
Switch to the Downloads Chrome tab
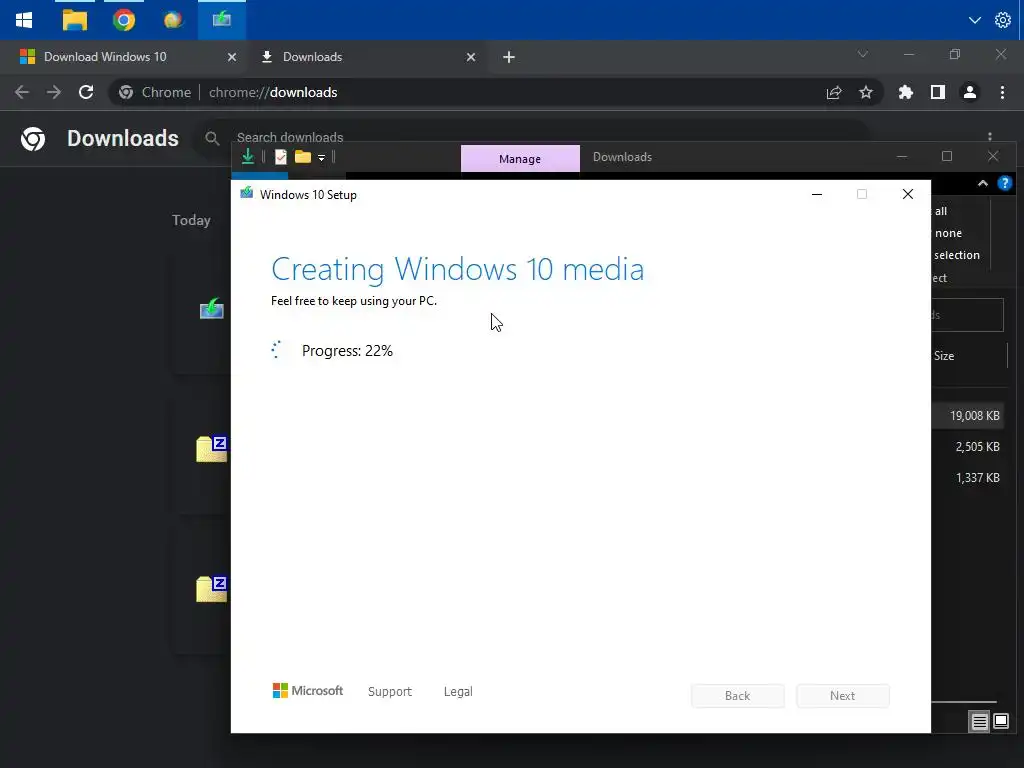(x=312, y=57)
